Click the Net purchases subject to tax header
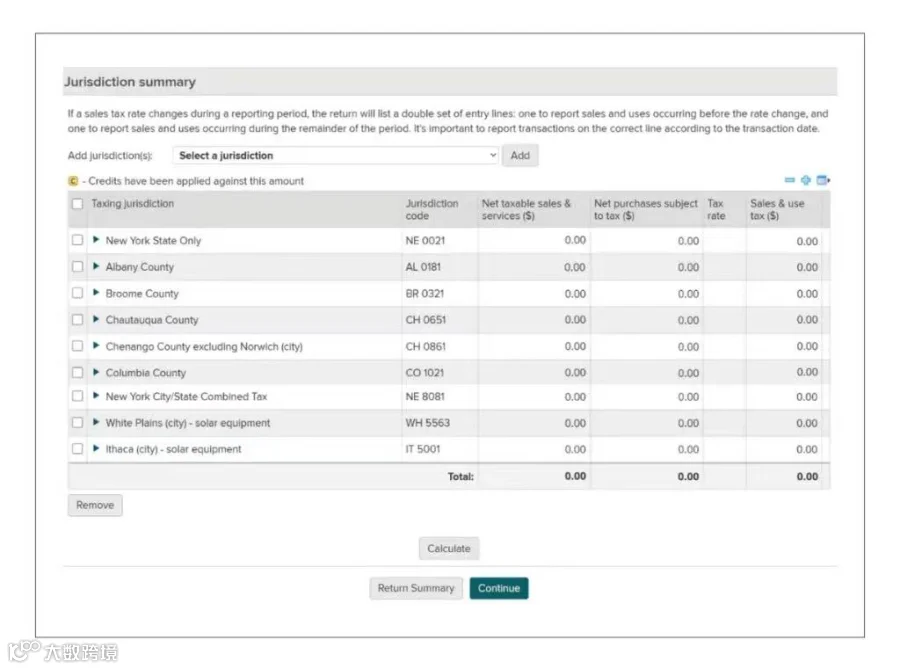This screenshot has height=669, width=900. click(x=646, y=209)
